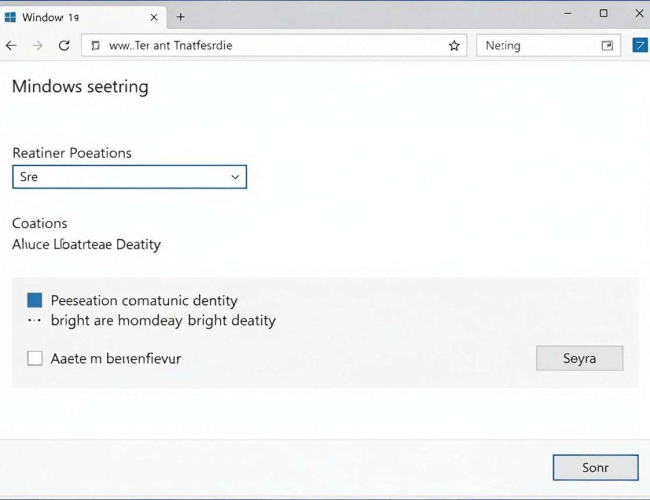Click the bright are homdeay bright deatity text
The image size is (650, 500).
(163, 320)
